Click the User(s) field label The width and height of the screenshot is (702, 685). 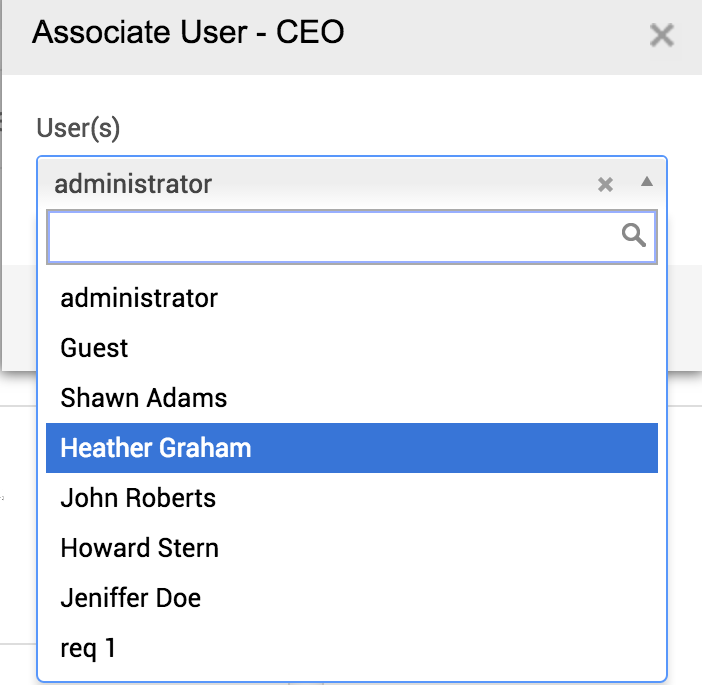pyautogui.click(x=78, y=127)
